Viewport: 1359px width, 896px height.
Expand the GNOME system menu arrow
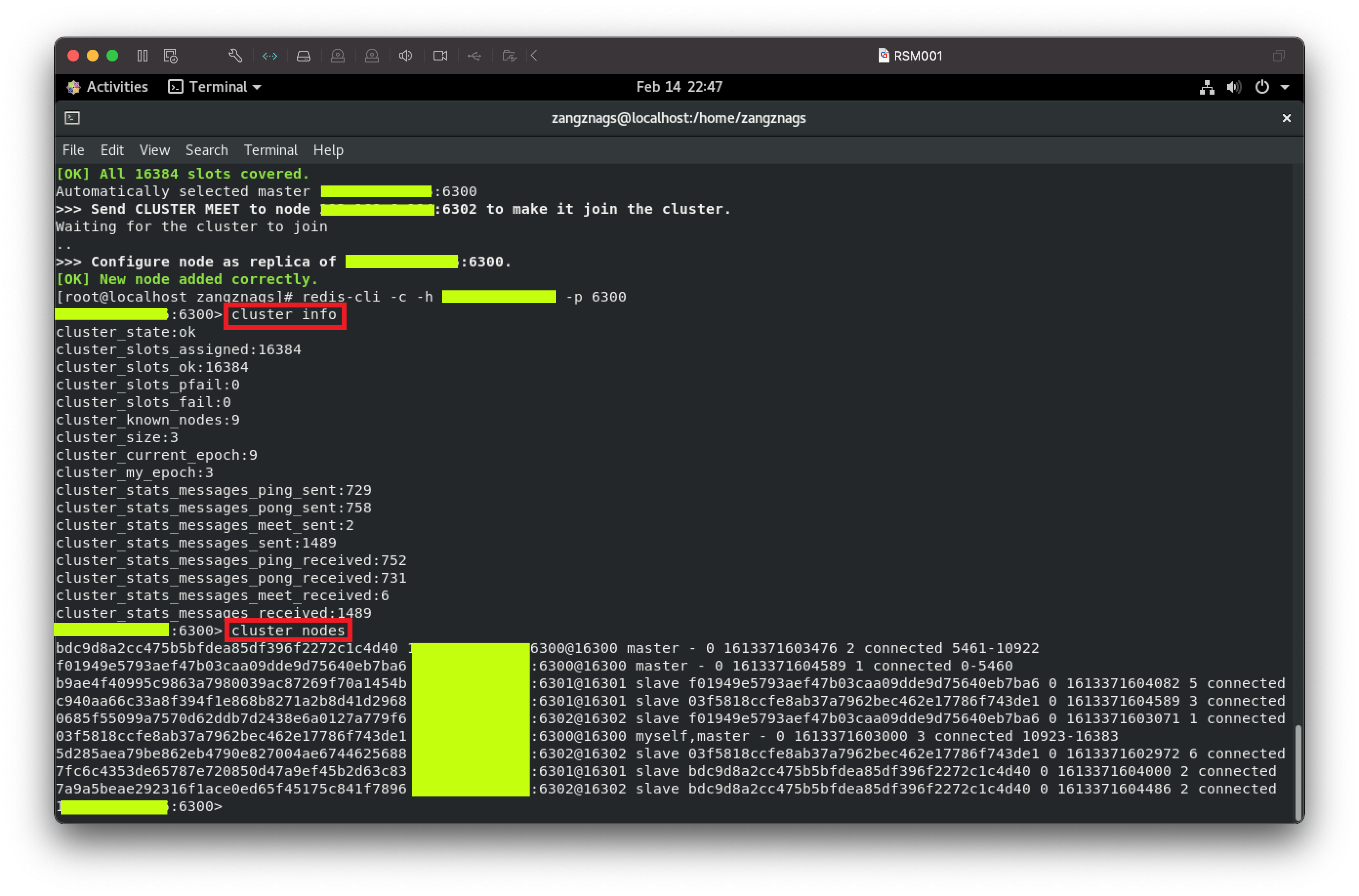click(x=1285, y=87)
